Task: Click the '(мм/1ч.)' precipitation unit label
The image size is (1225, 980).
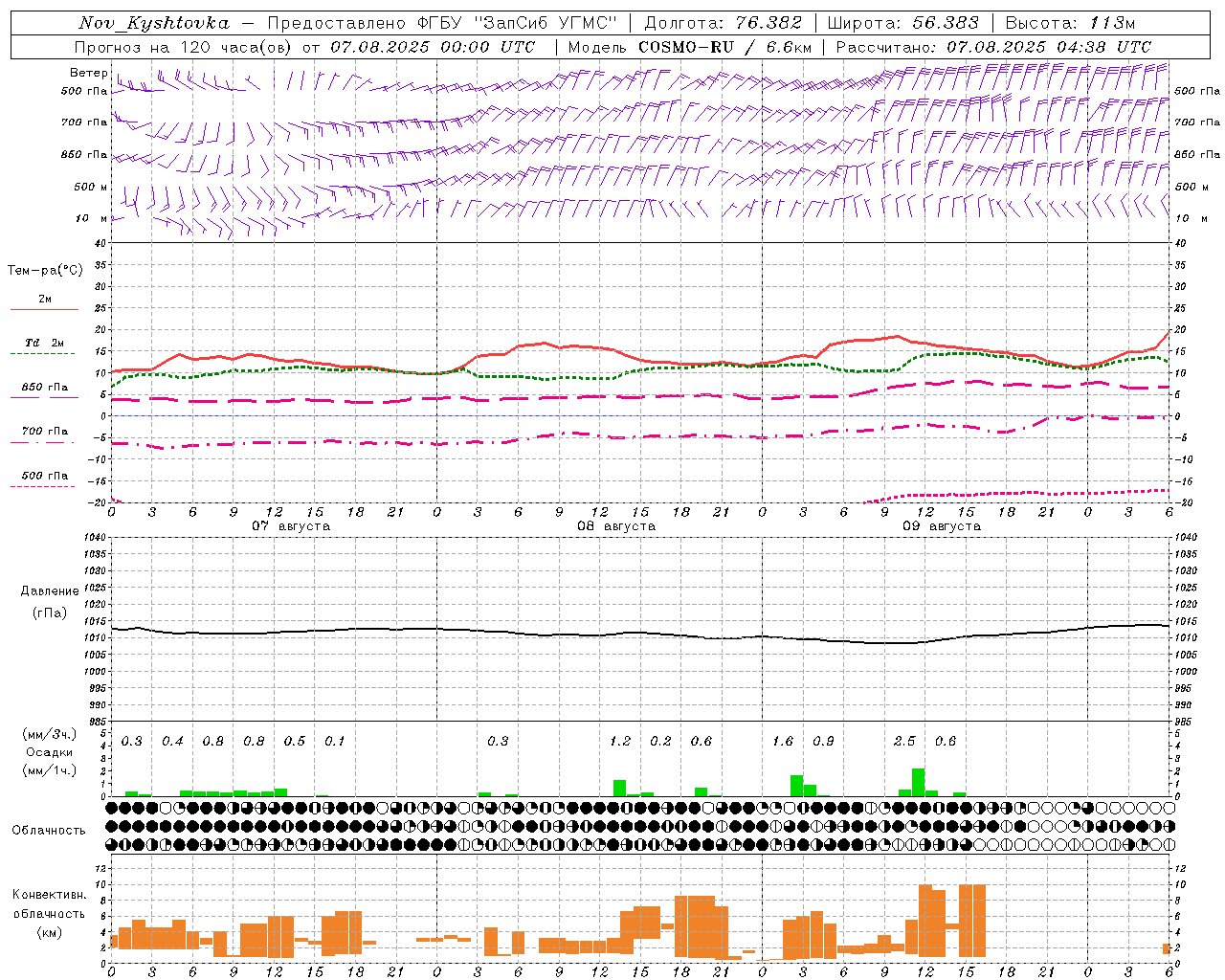Action: [x=50, y=770]
